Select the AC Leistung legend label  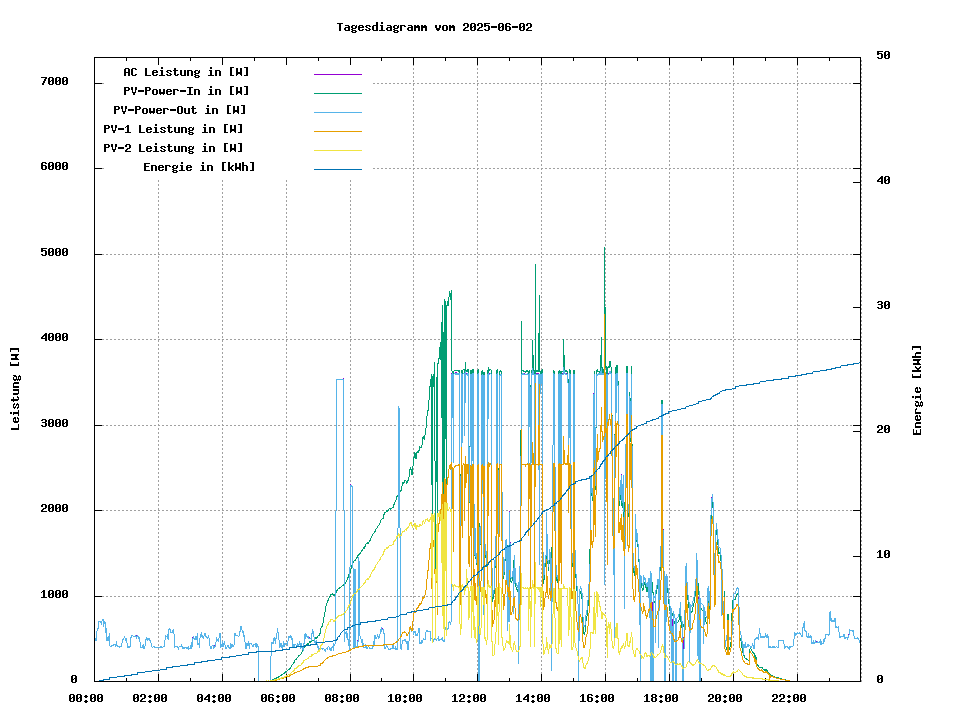pyautogui.click(x=186, y=72)
